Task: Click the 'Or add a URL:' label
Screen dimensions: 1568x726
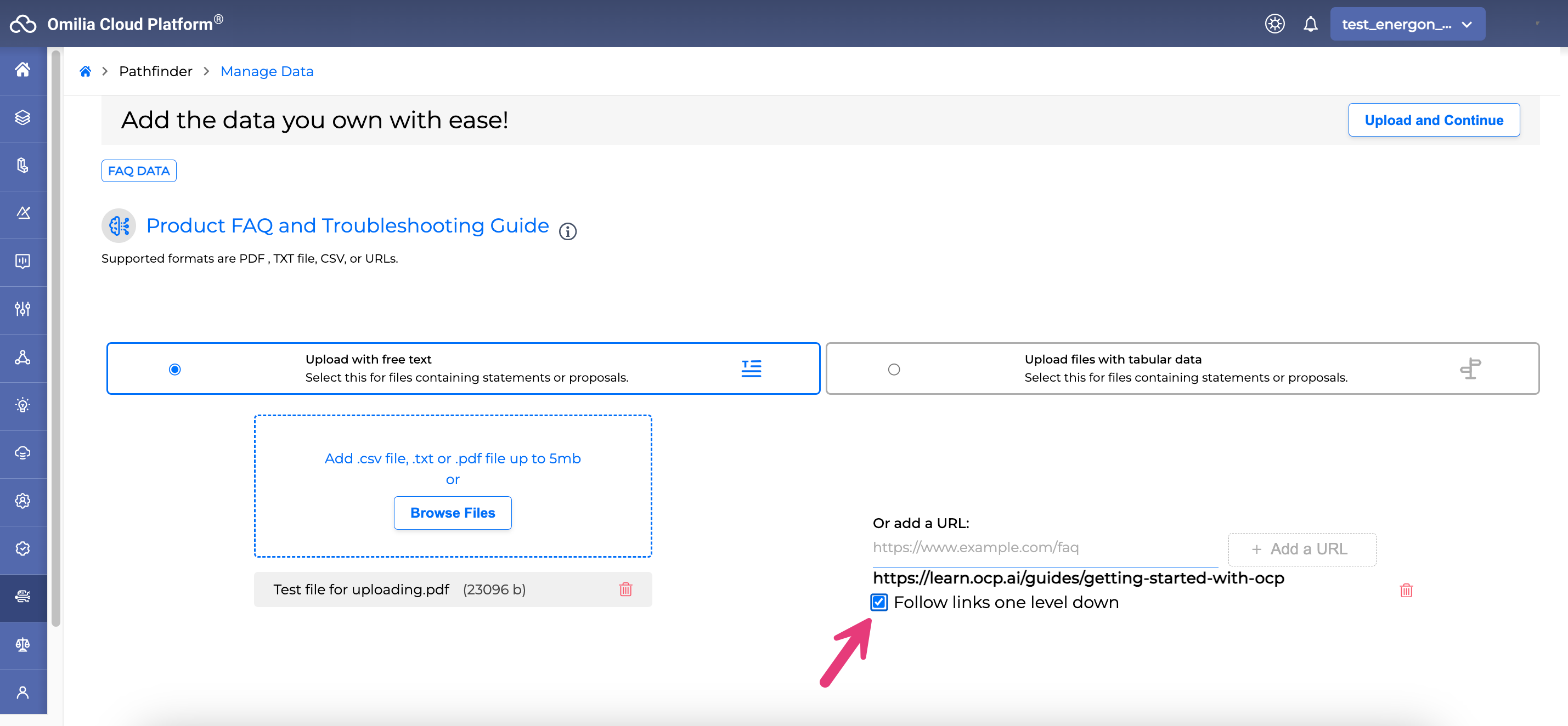Action: [921, 523]
